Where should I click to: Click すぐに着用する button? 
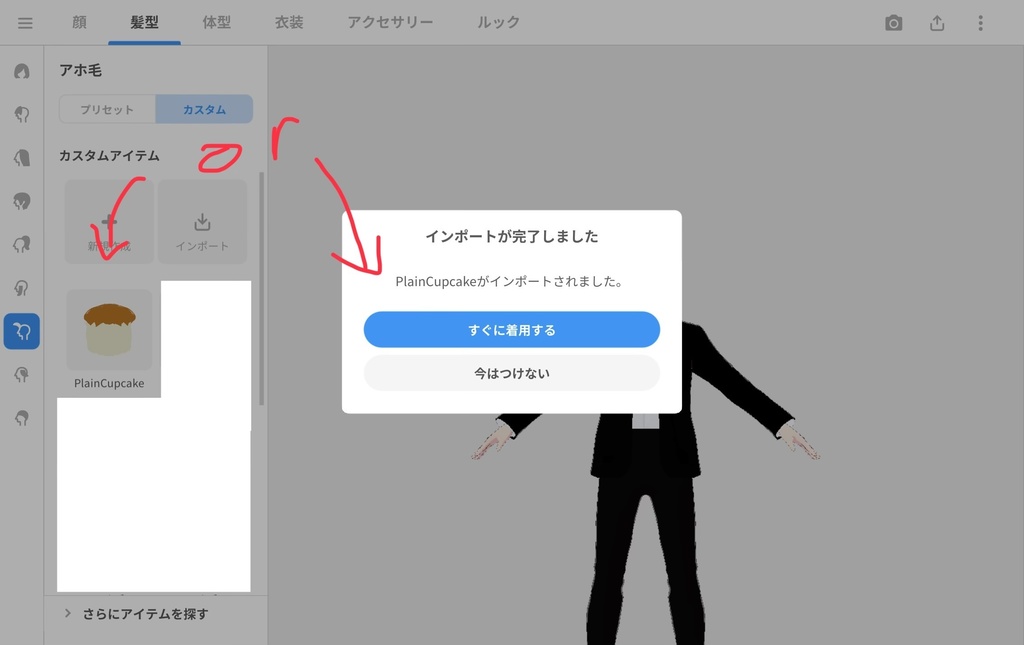pyautogui.click(x=511, y=329)
